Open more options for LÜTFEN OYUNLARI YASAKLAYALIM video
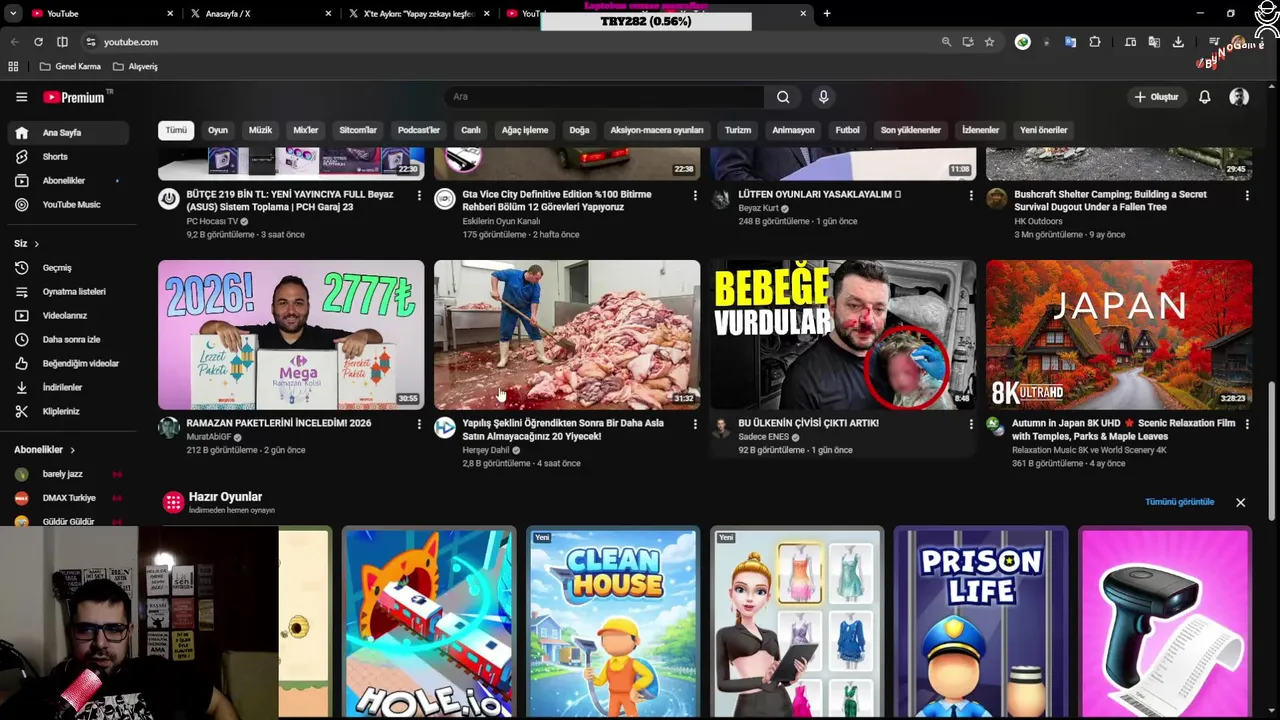 pyautogui.click(x=971, y=195)
